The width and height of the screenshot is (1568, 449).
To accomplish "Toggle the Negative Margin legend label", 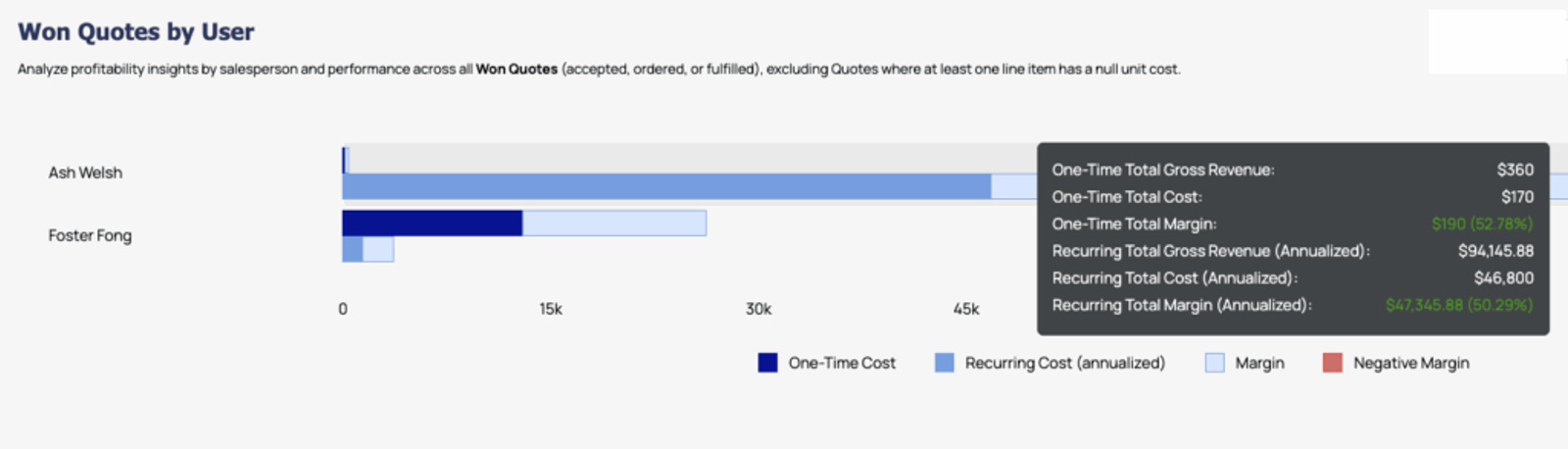I will coord(1411,363).
